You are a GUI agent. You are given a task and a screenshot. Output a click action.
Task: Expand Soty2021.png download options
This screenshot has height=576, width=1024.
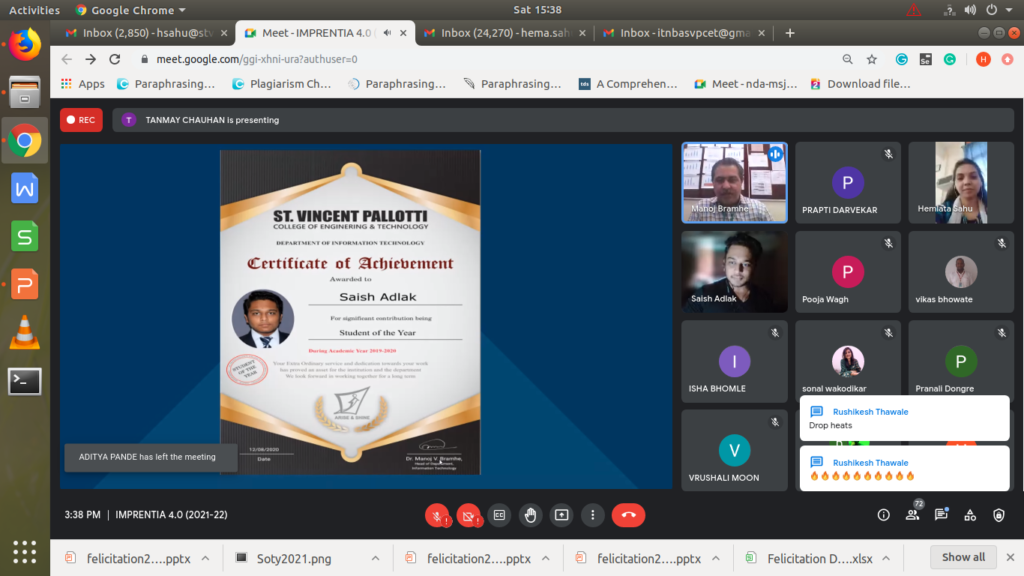coord(376,558)
